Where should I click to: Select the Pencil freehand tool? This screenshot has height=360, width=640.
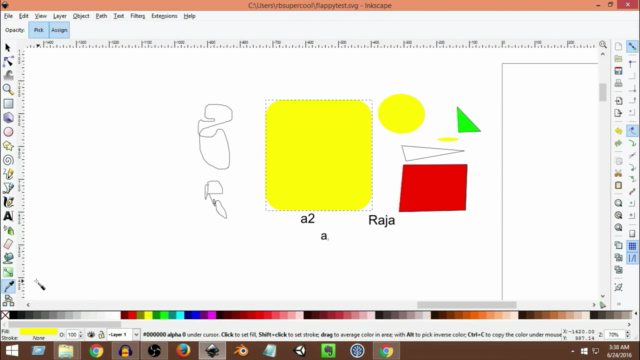8,174
